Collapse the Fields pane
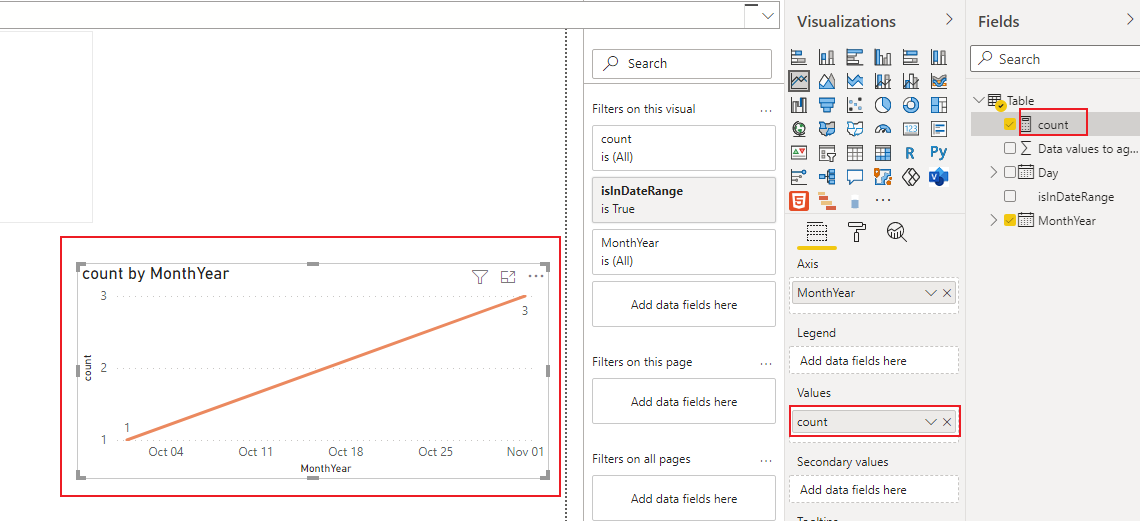The image size is (1140, 521). pos(1130,20)
